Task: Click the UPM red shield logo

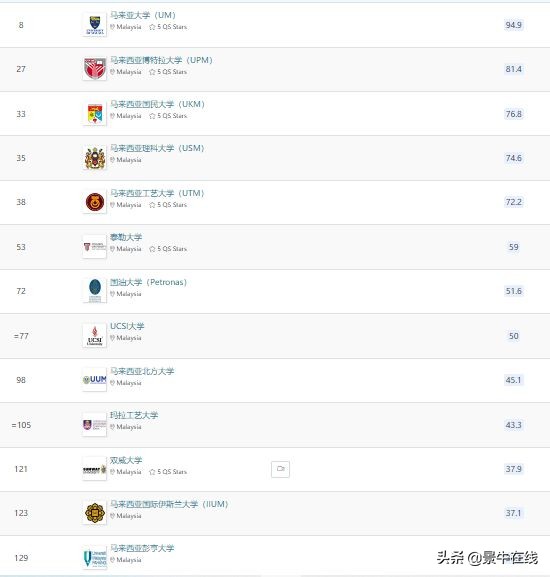Action: (95, 69)
